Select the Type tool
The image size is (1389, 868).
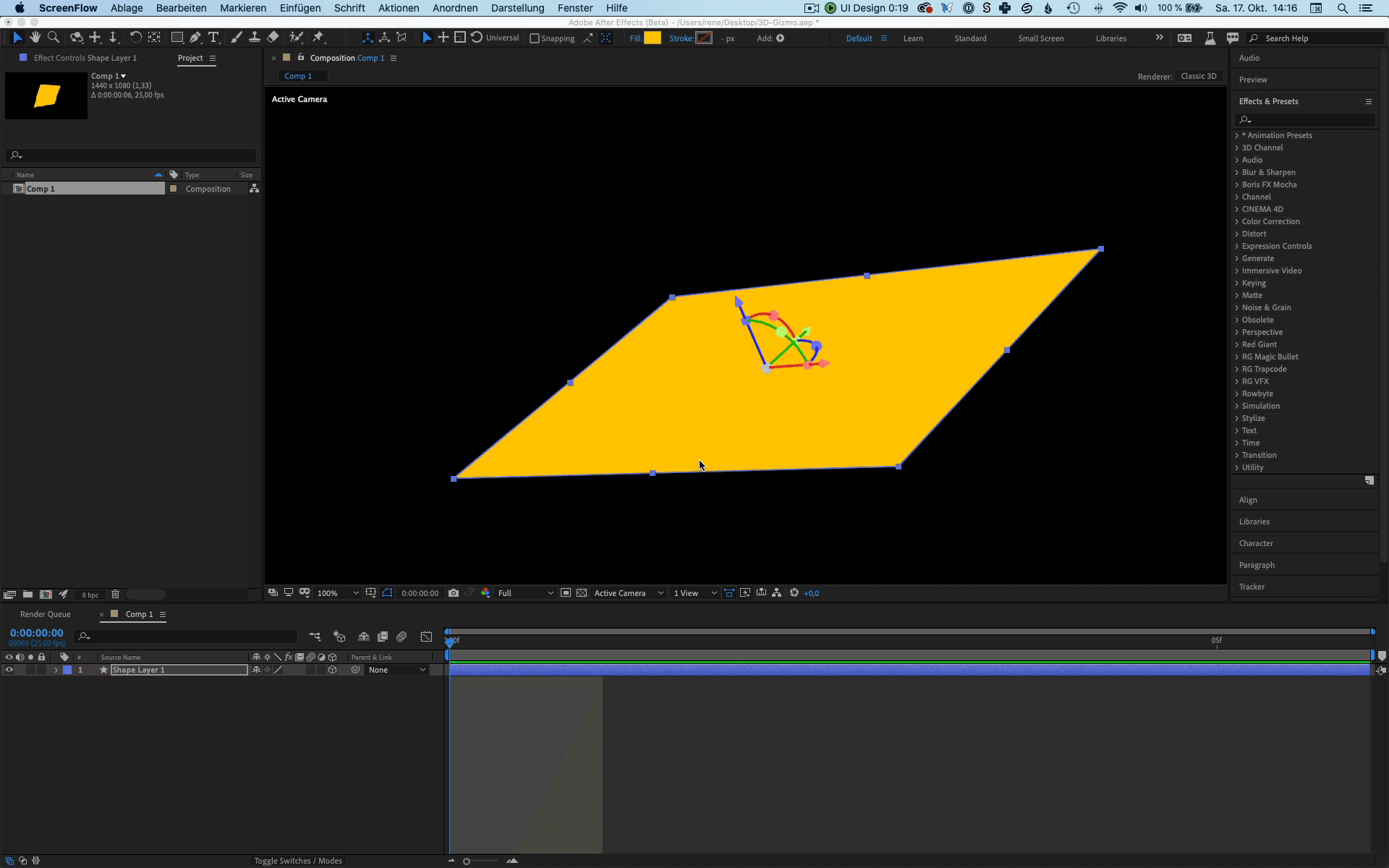click(213, 38)
